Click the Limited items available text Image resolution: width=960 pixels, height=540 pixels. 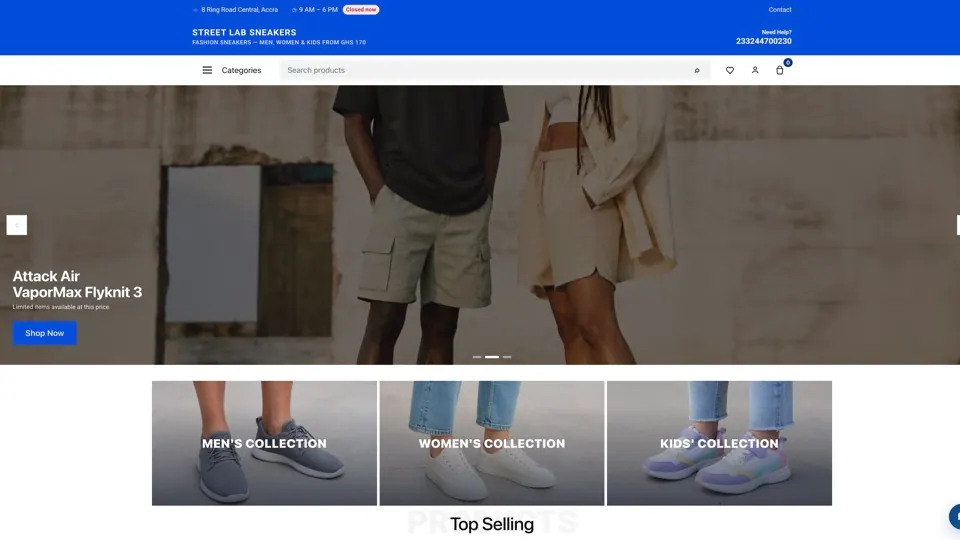point(61,307)
